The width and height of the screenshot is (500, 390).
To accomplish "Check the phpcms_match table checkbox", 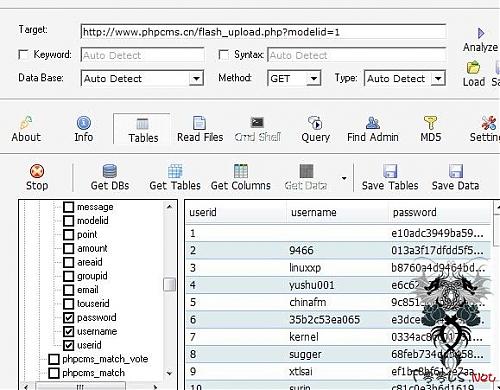I will coord(54,373).
